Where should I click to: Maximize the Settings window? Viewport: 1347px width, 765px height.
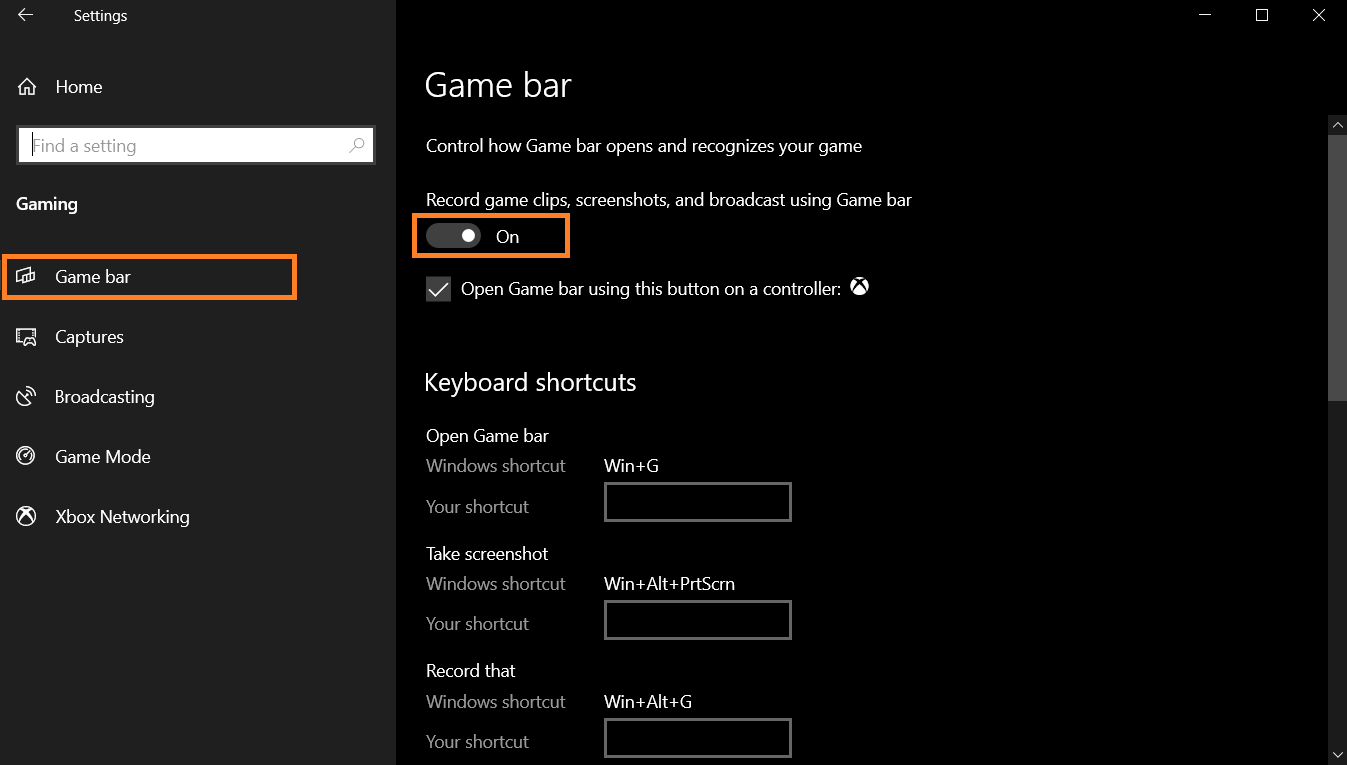point(1262,15)
